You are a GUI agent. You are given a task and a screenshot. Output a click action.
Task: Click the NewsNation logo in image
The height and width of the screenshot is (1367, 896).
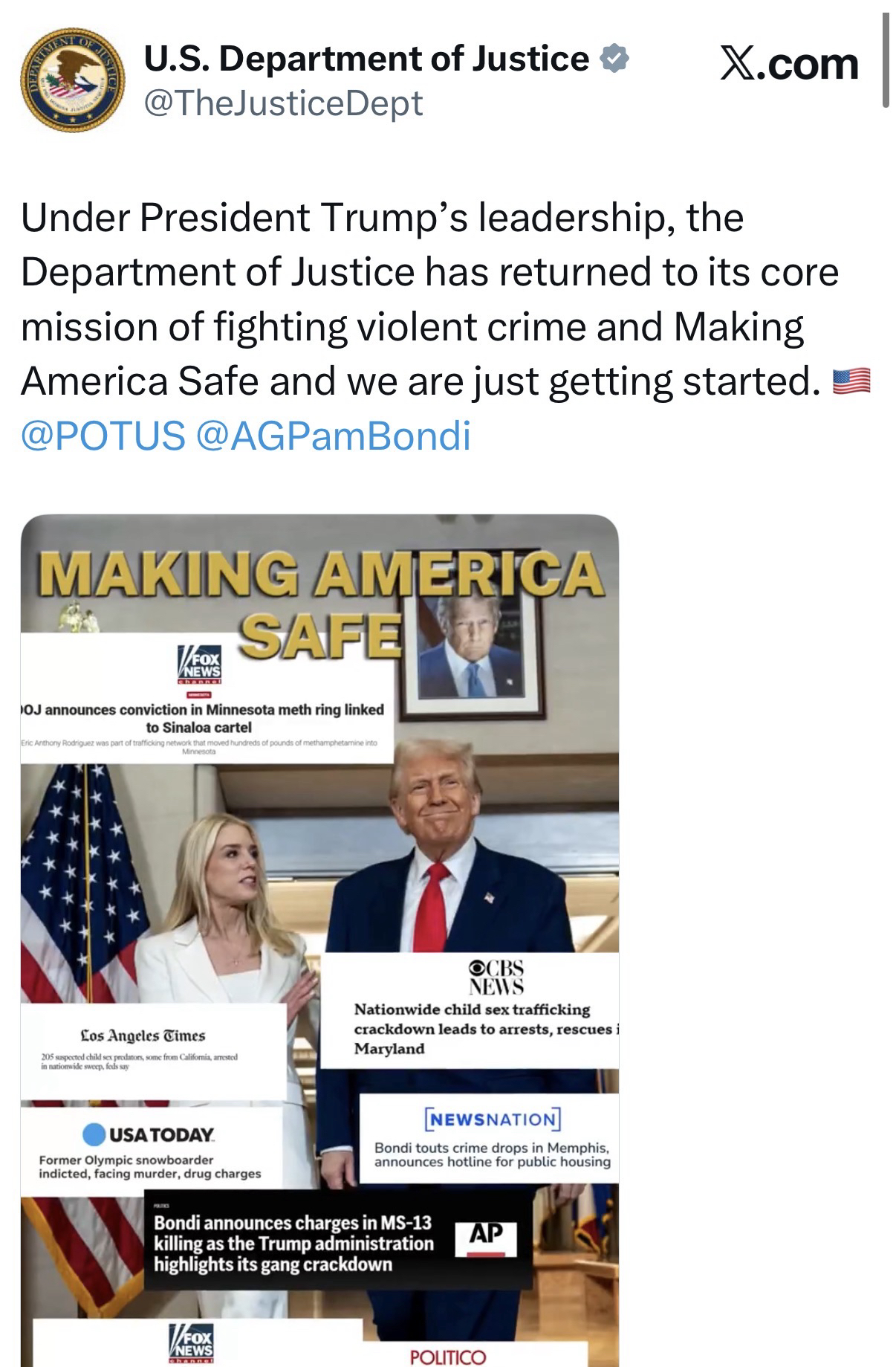(493, 1119)
